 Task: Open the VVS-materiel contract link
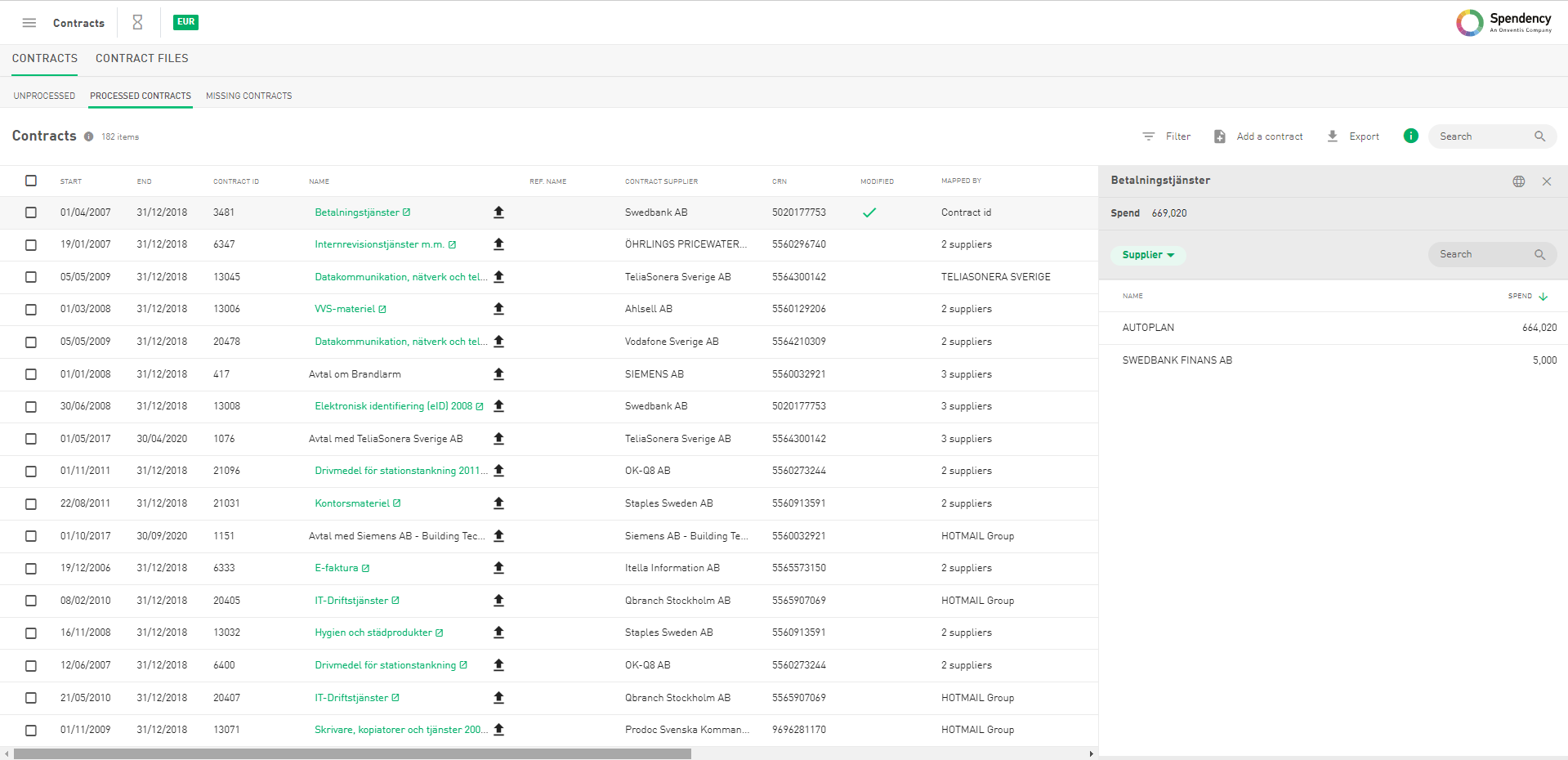coord(345,309)
